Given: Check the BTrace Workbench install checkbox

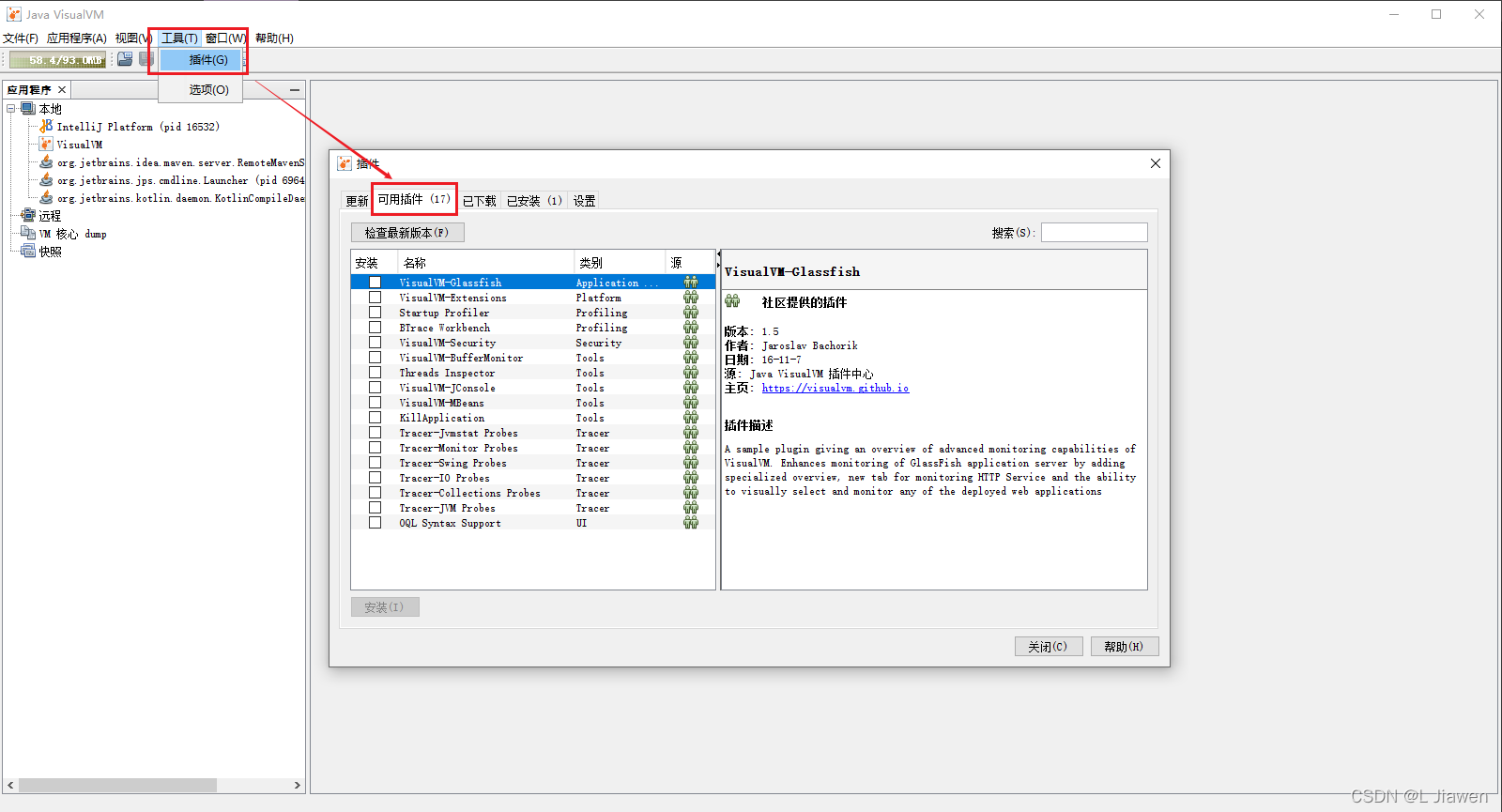Looking at the screenshot, I should click(375, 327).
